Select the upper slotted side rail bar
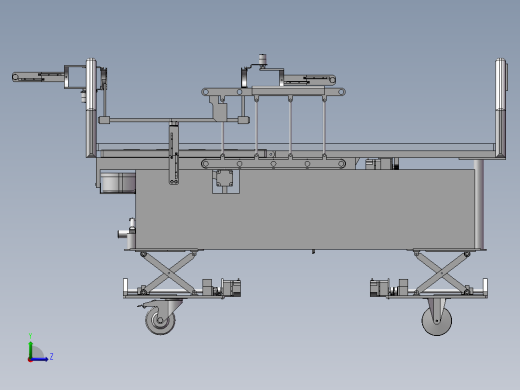The width and height of the screenshot is (520, 390). [273, 92]
